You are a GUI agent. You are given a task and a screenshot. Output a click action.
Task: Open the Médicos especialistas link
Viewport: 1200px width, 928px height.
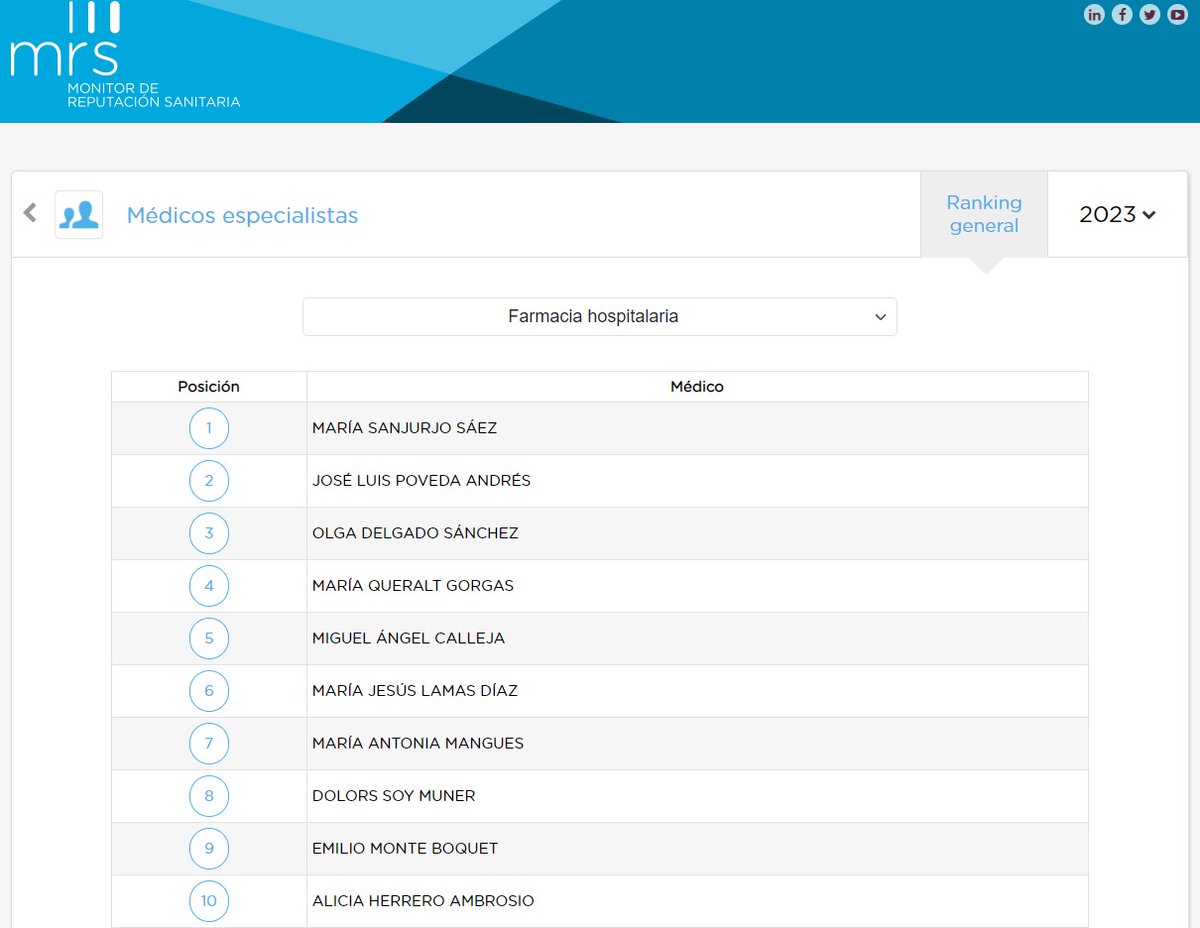point(242,215)
